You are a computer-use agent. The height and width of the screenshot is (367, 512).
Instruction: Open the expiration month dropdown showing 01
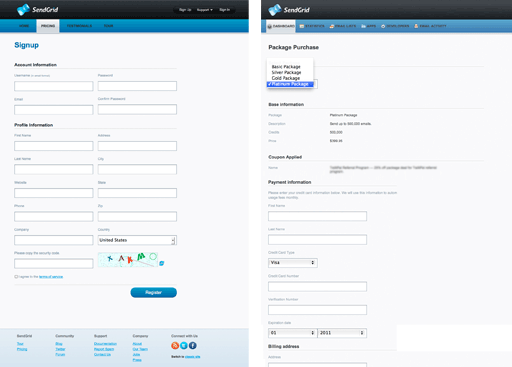click(293, 333)
